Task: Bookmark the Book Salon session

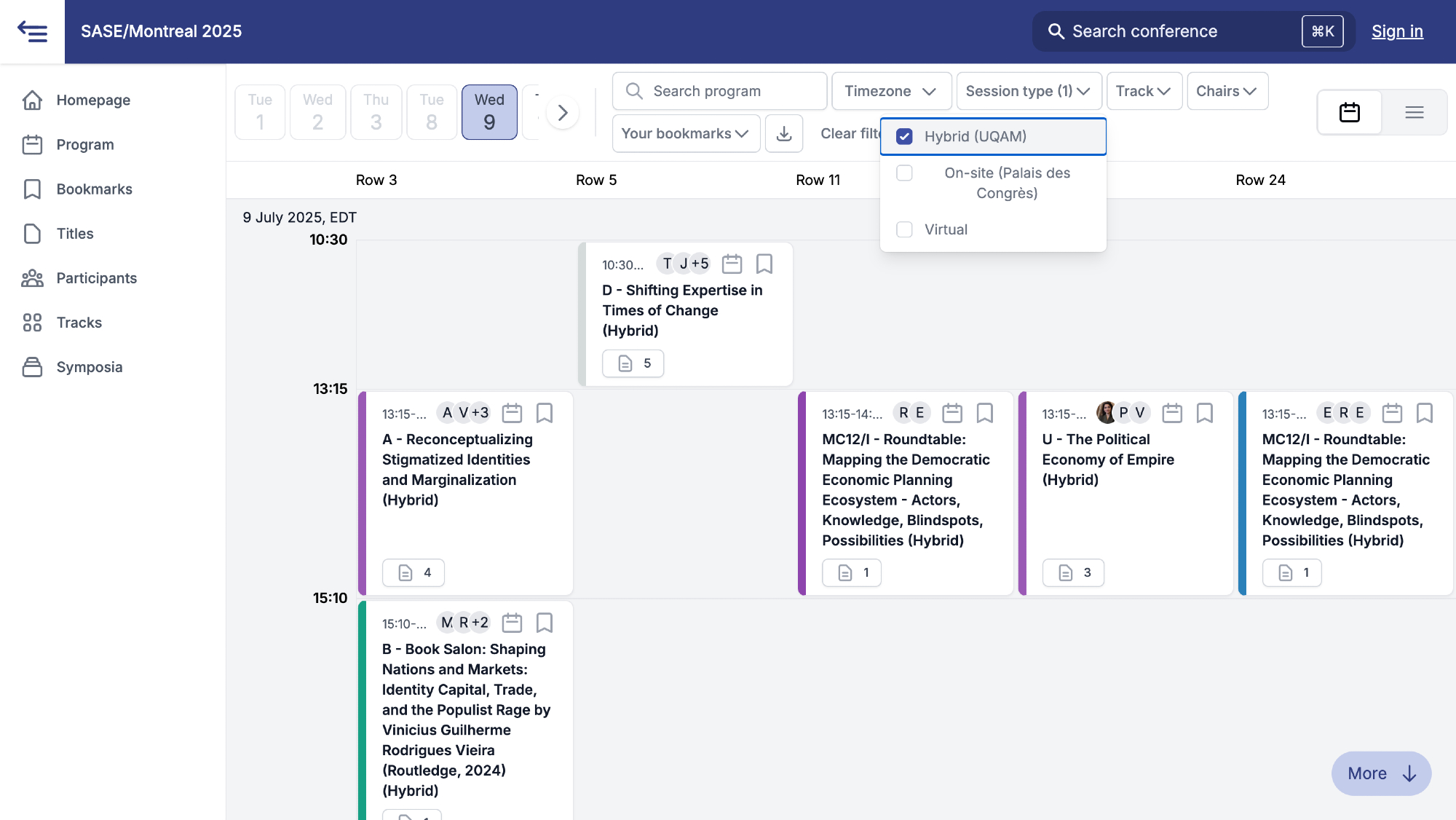Action: pyautogui.click(x=545, y=623)
